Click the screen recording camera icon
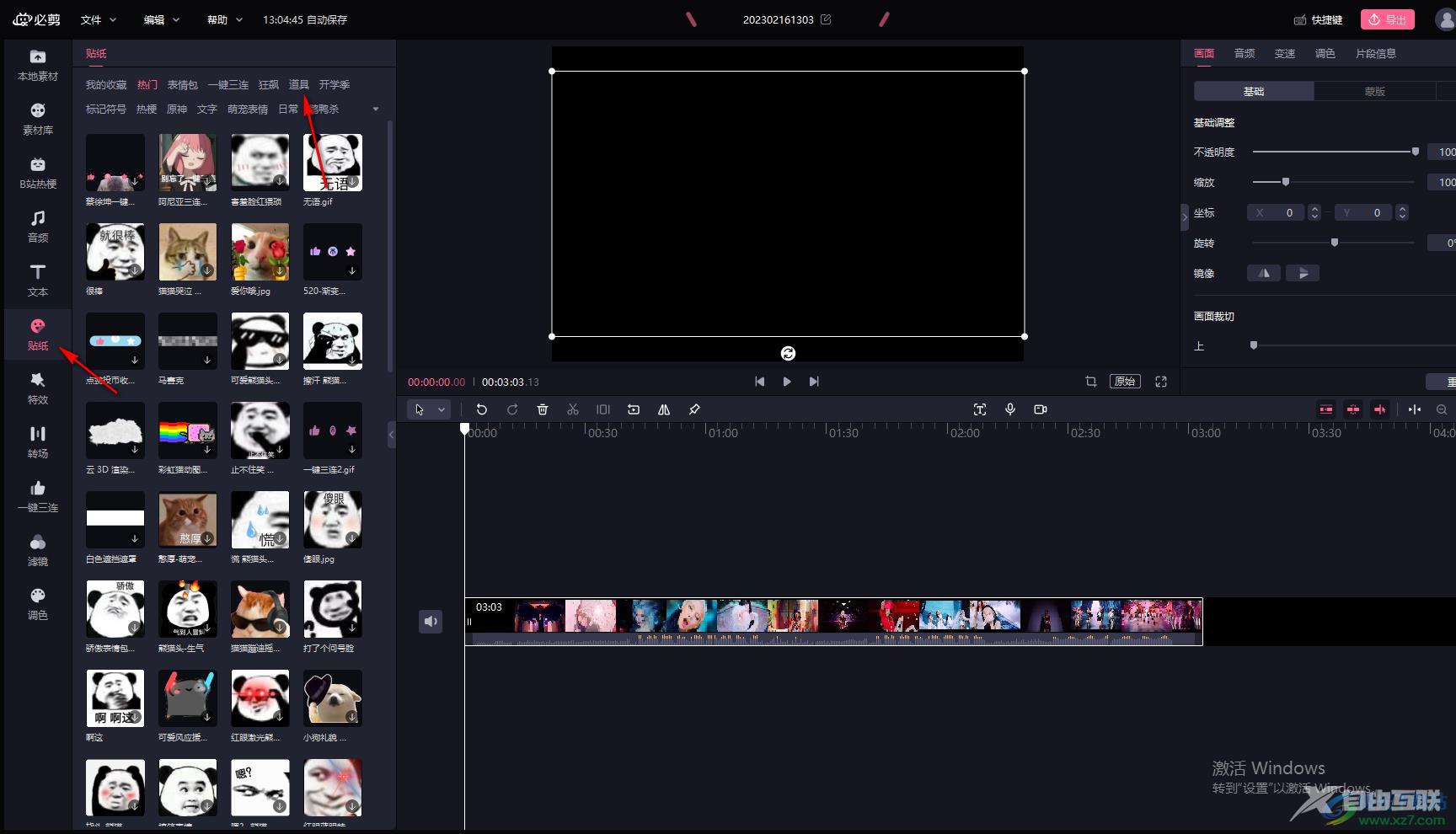 pyautogui.click(x=1041, y=409)
